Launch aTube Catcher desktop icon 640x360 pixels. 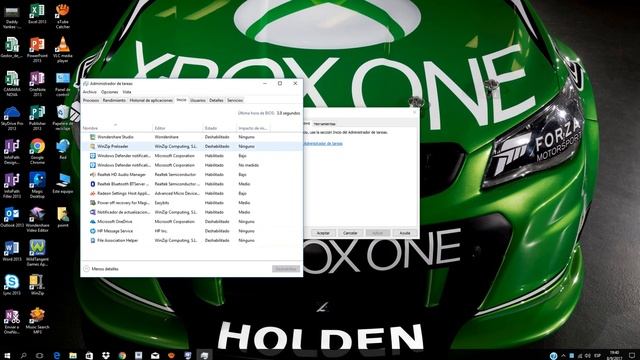click(62, 16)
